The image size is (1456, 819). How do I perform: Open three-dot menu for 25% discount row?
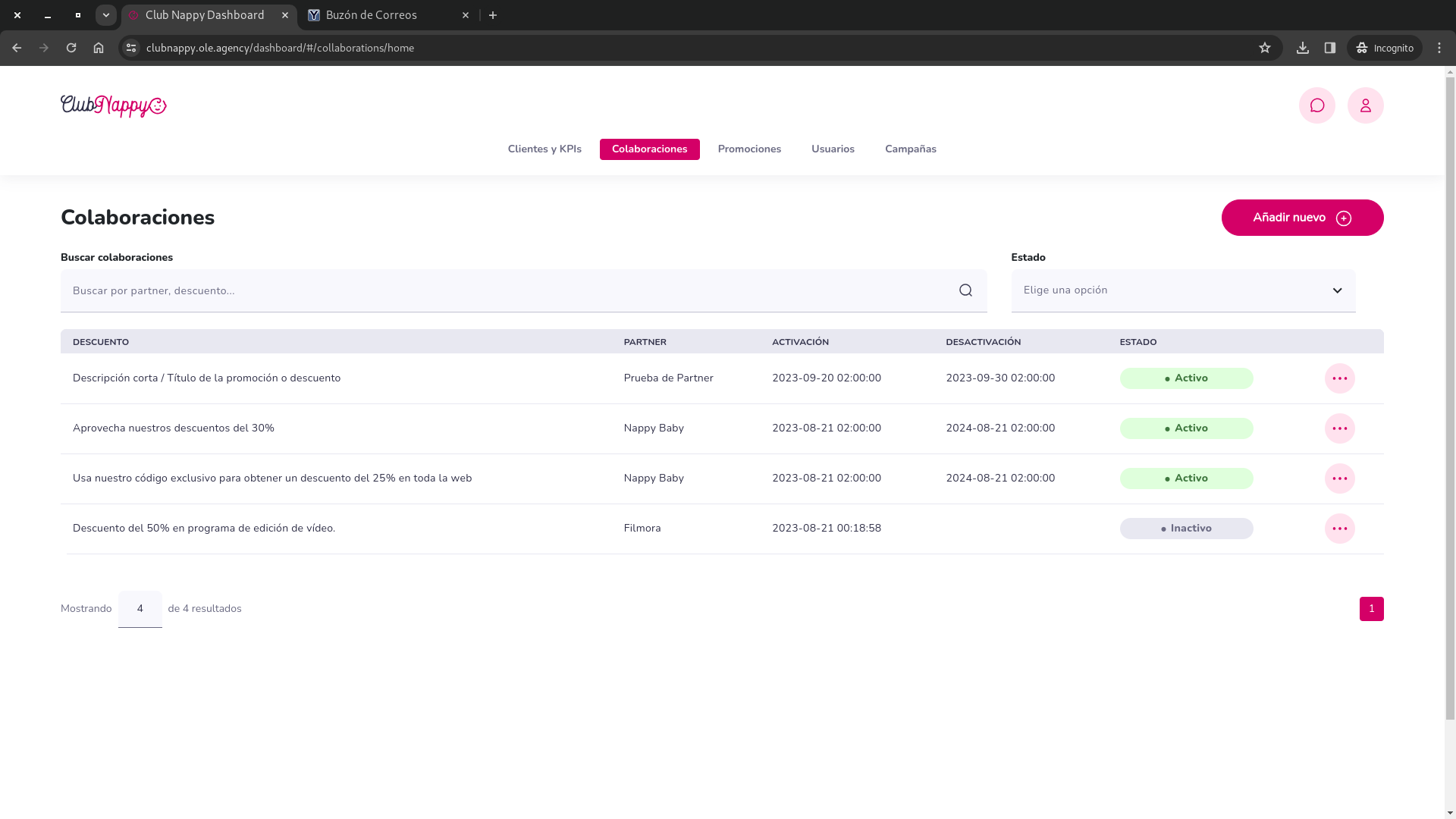(1339, 479)
